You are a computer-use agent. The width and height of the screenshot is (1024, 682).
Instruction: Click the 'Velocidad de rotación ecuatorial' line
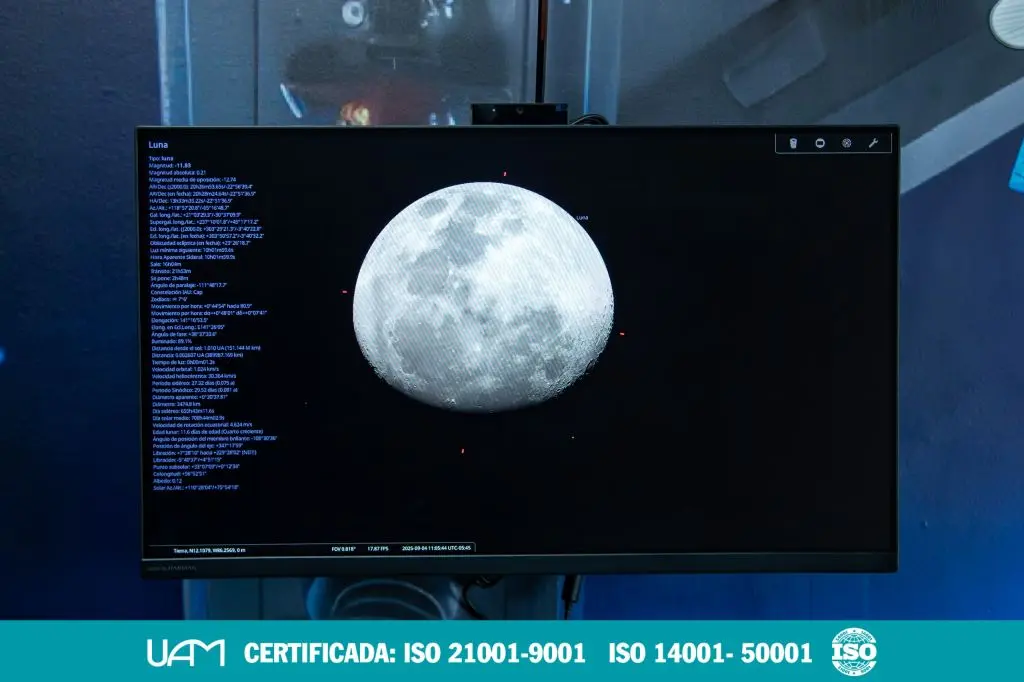point(202,425)
